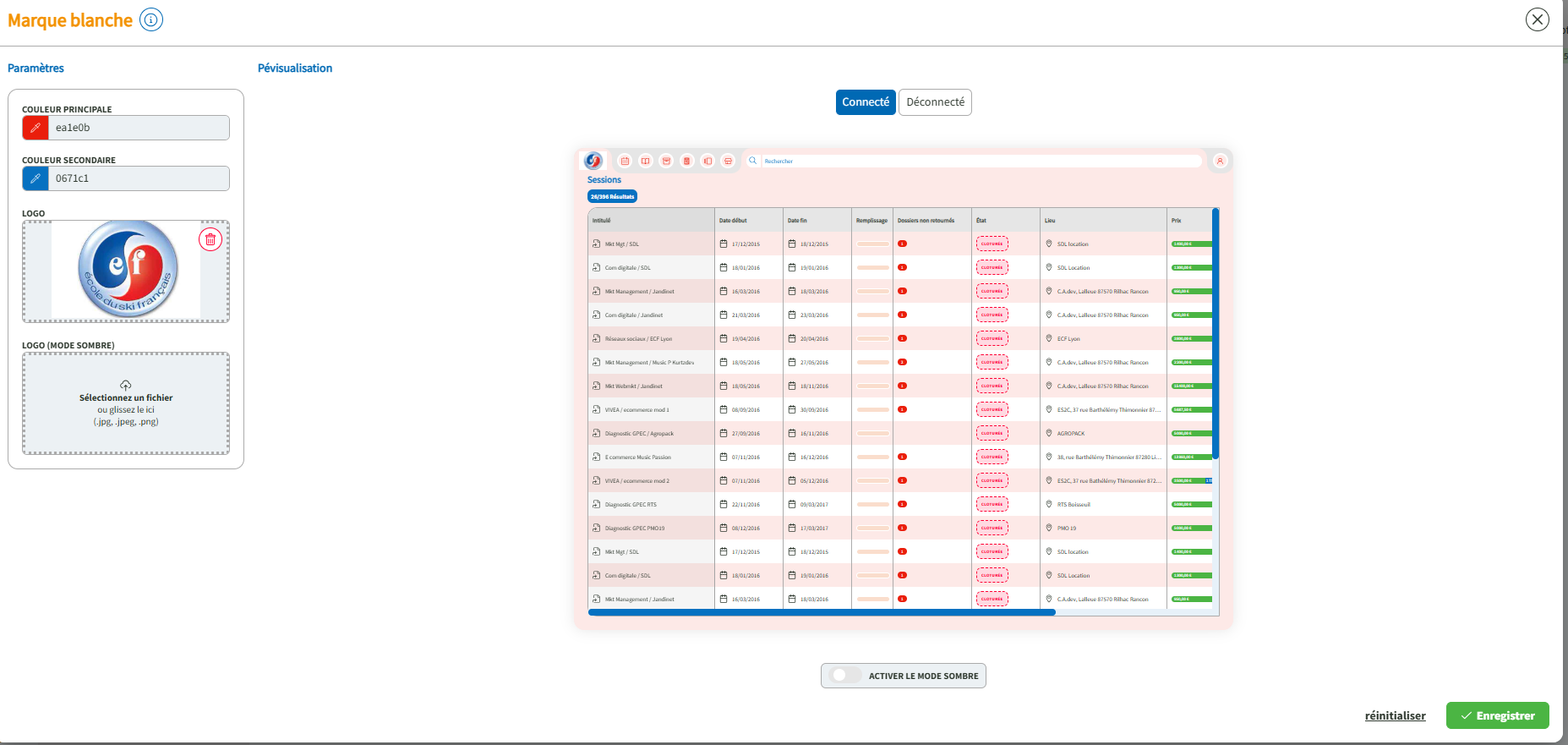
Task: Select the Connecté preview tab
Action: pos(866,102)
